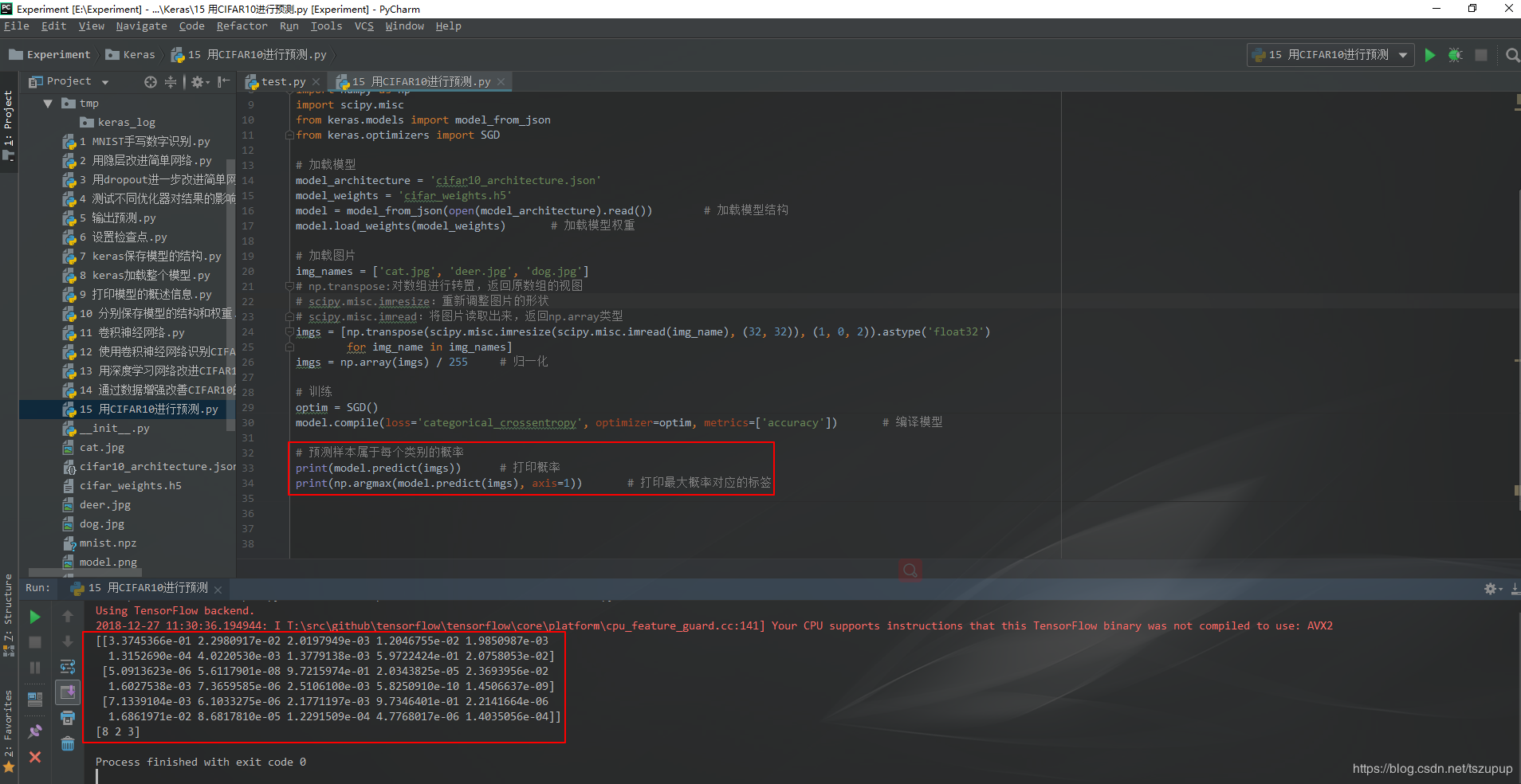Click the Stop button in the top toolbar
This screenshot has width=1521, height=784.
[1481, 55]
